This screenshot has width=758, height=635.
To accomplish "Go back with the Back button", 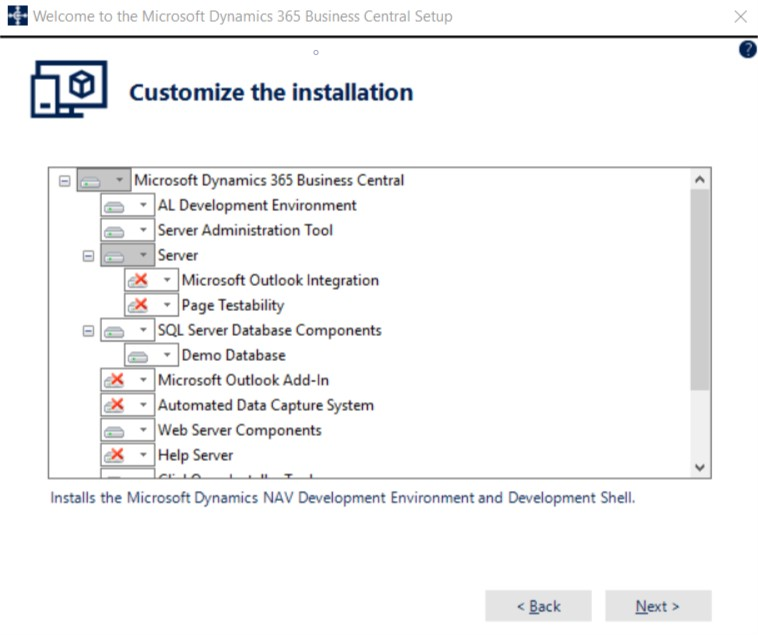I will pos(538,606).
